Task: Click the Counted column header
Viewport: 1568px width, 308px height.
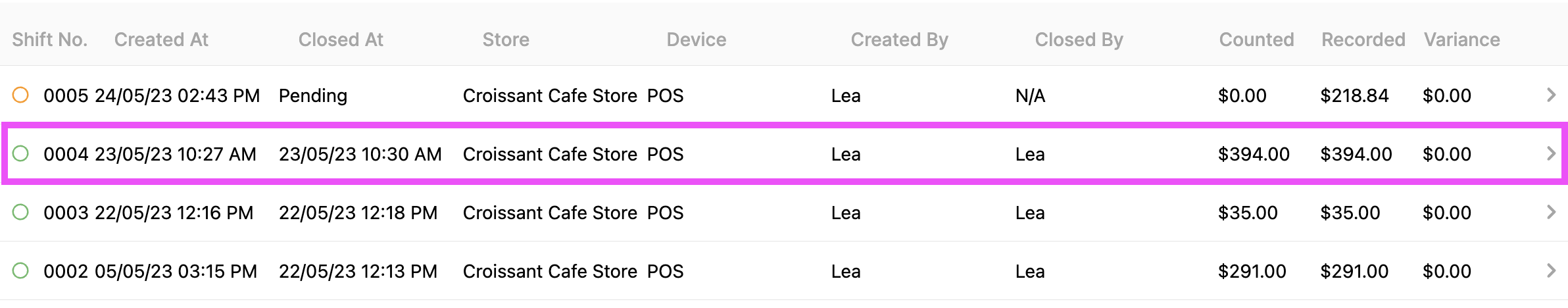Action: point(1256,39)
